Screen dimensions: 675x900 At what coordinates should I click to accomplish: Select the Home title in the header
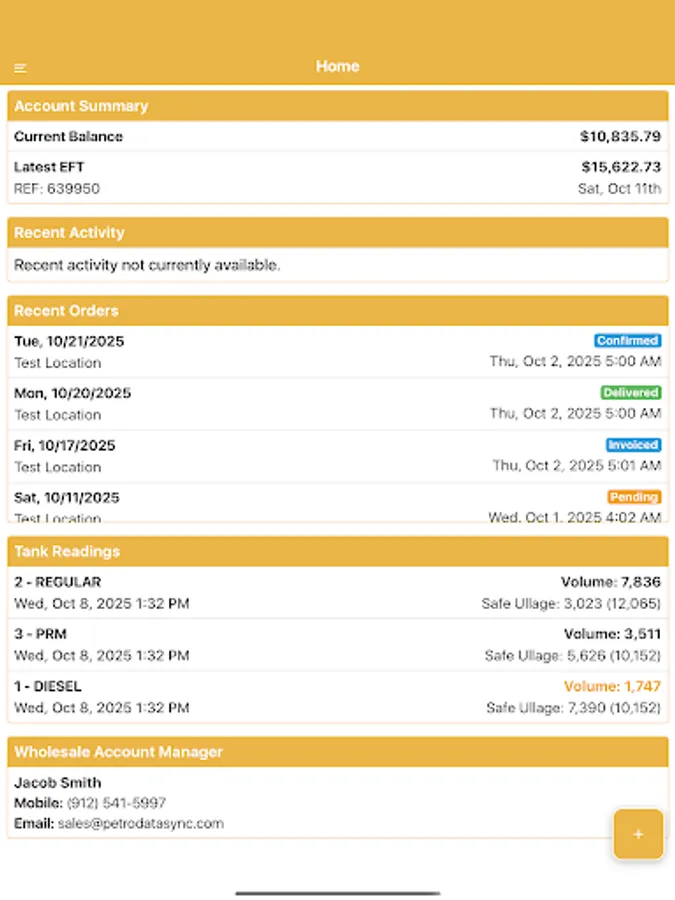(337, 66)
